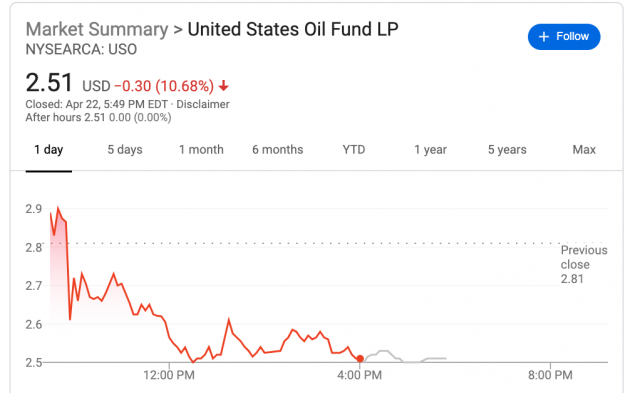
Task: Select the 1 day tab
Action: point(49,150)
